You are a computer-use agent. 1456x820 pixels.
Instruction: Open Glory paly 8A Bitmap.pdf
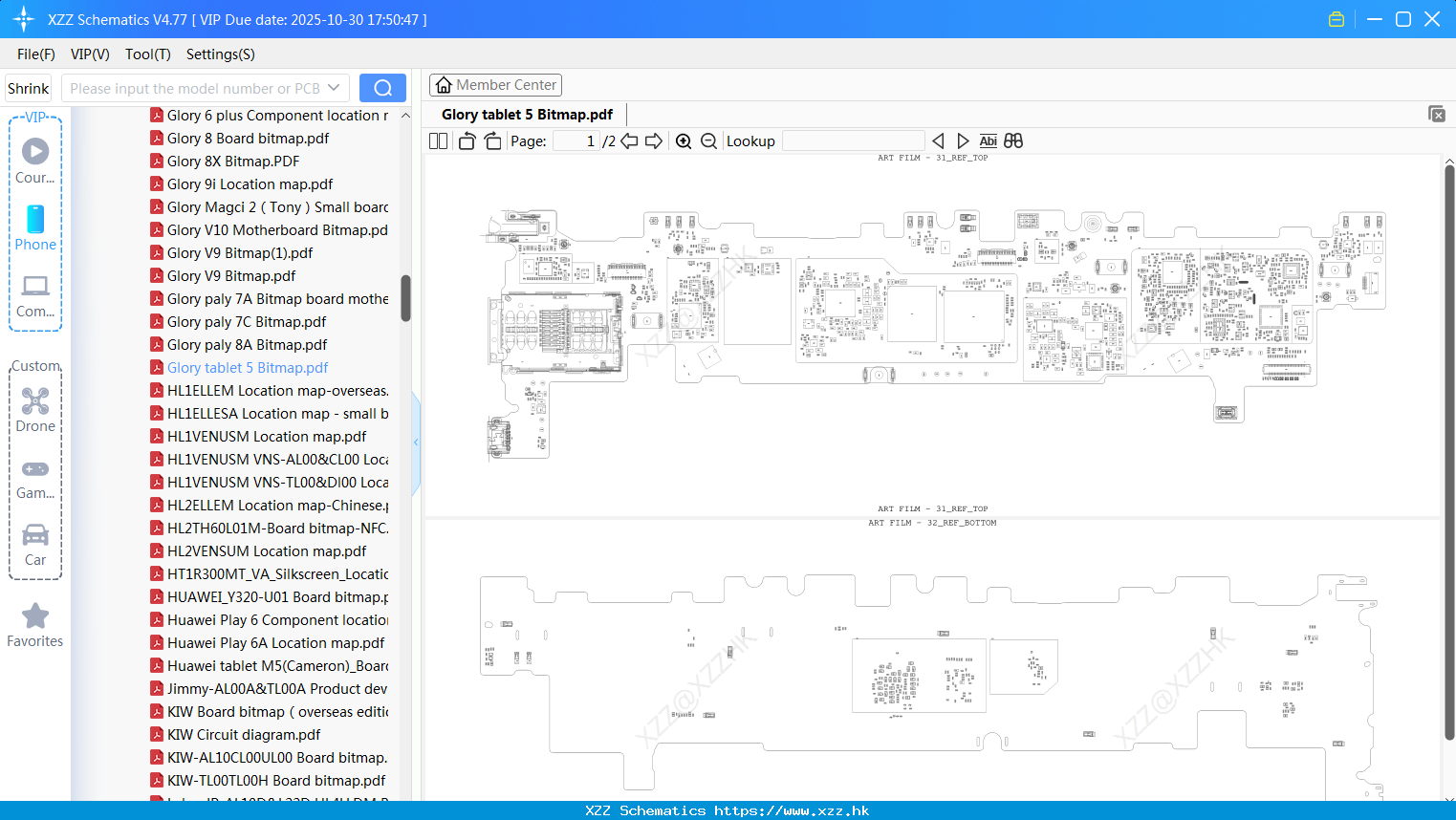[247, 345]
